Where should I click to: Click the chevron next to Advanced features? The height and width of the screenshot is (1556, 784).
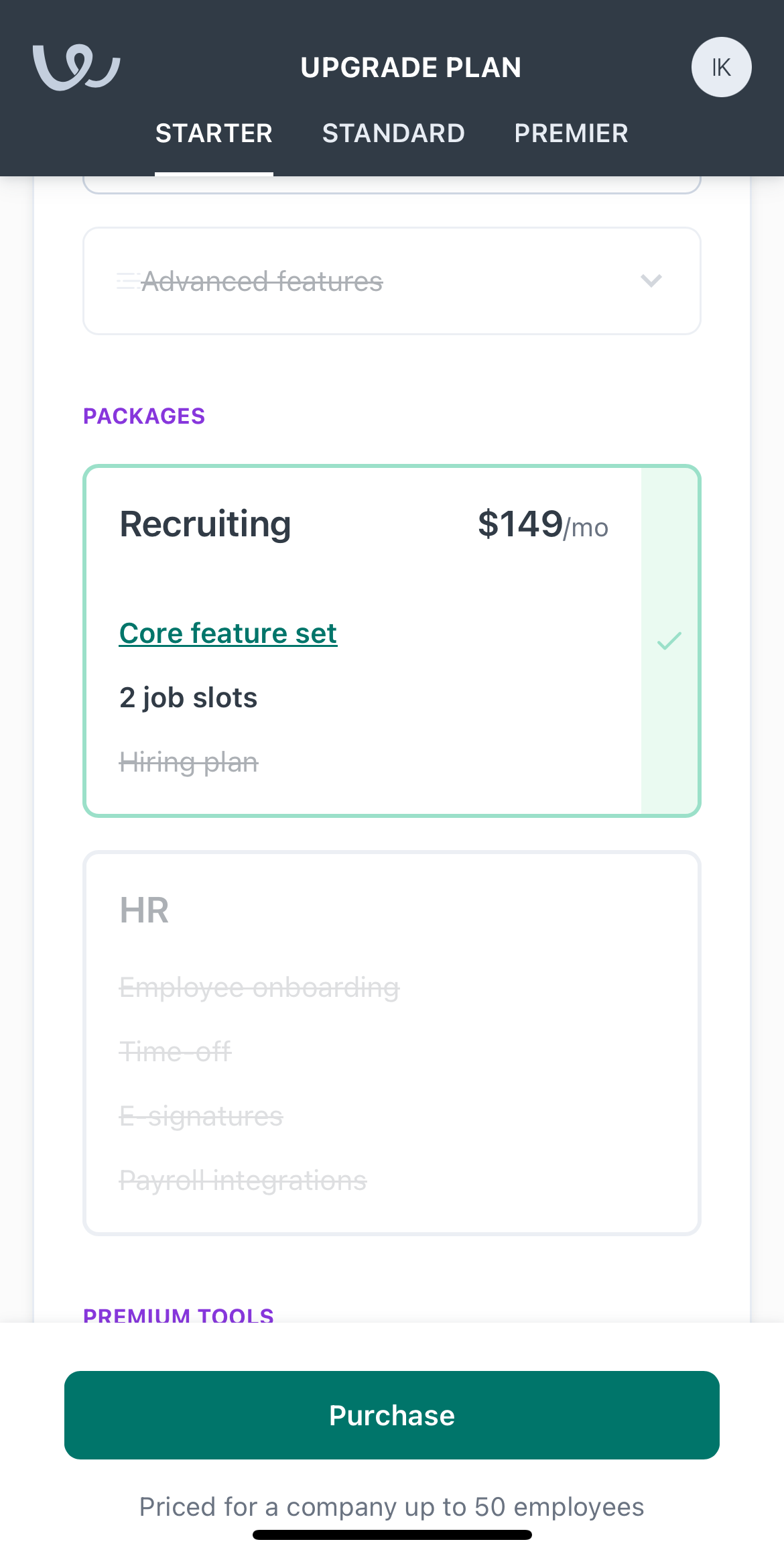(x=651, y=281)
